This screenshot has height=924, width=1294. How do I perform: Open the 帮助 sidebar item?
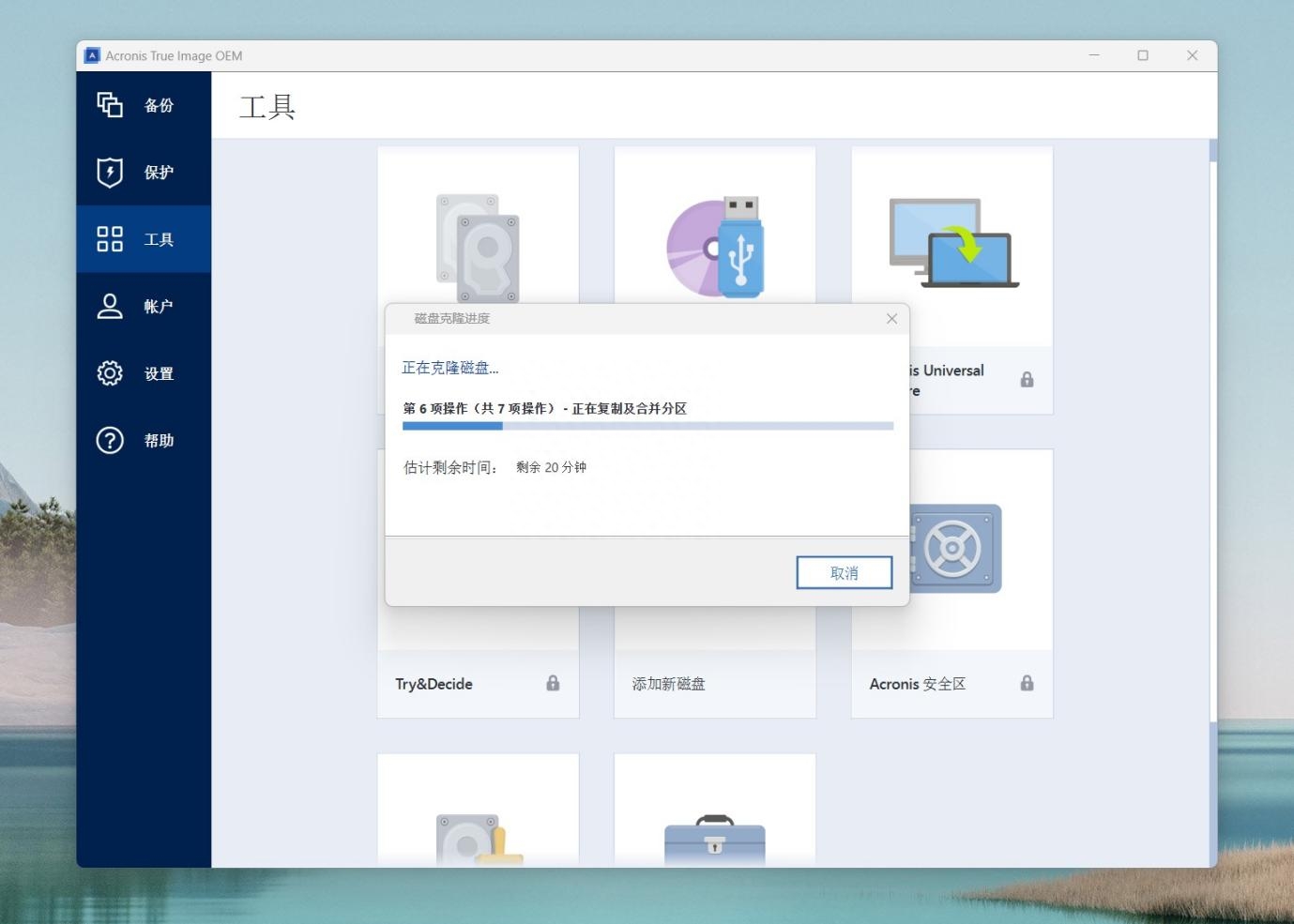[144, 440]
